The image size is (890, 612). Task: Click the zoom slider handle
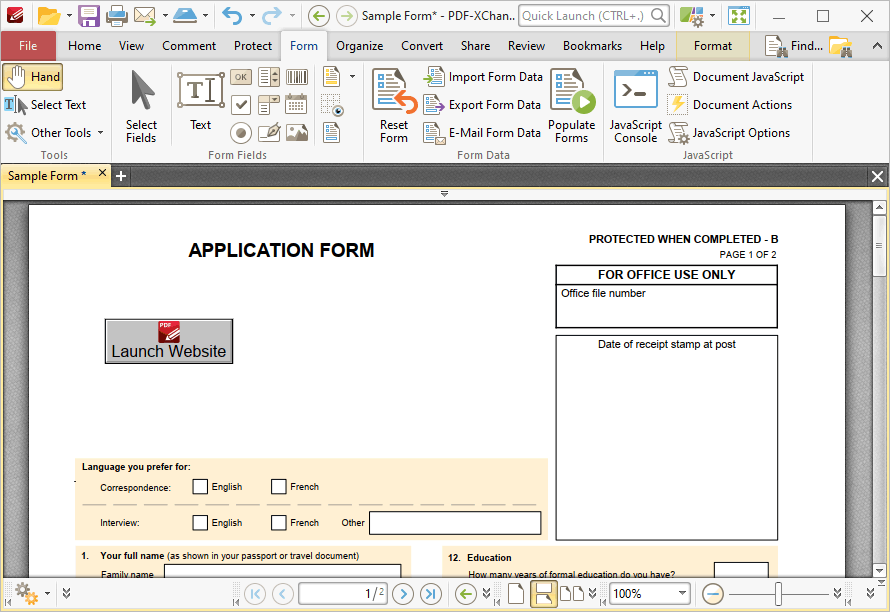[x=778, y=594]
